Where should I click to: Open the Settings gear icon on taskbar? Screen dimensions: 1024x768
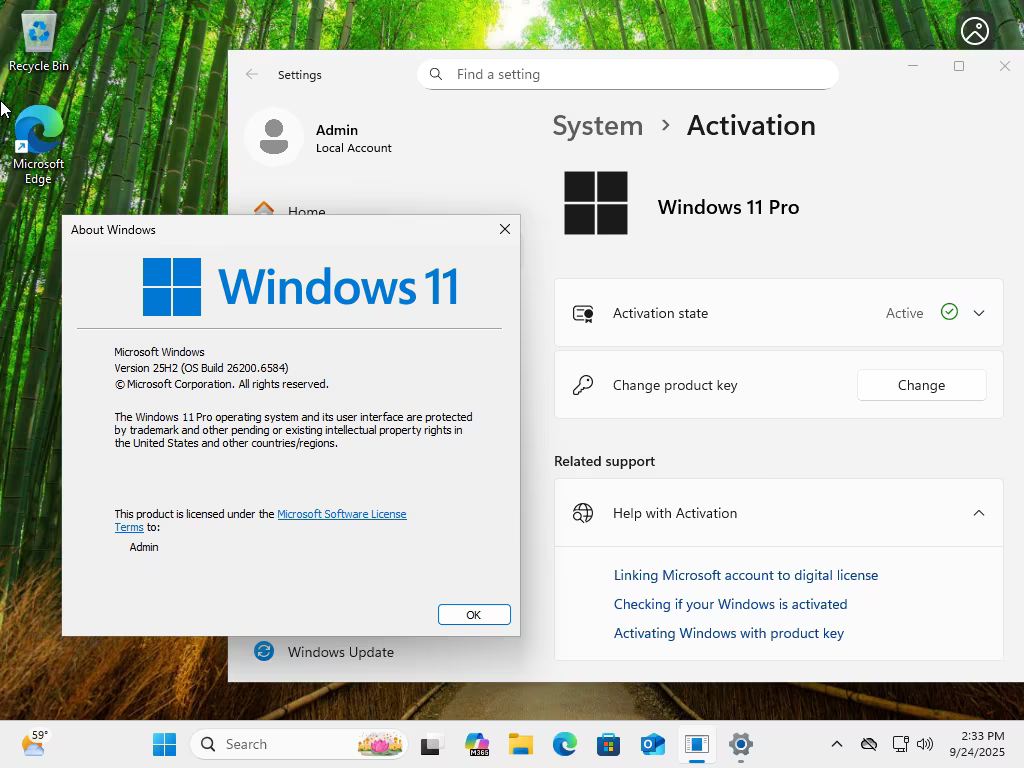pos(741,744)
